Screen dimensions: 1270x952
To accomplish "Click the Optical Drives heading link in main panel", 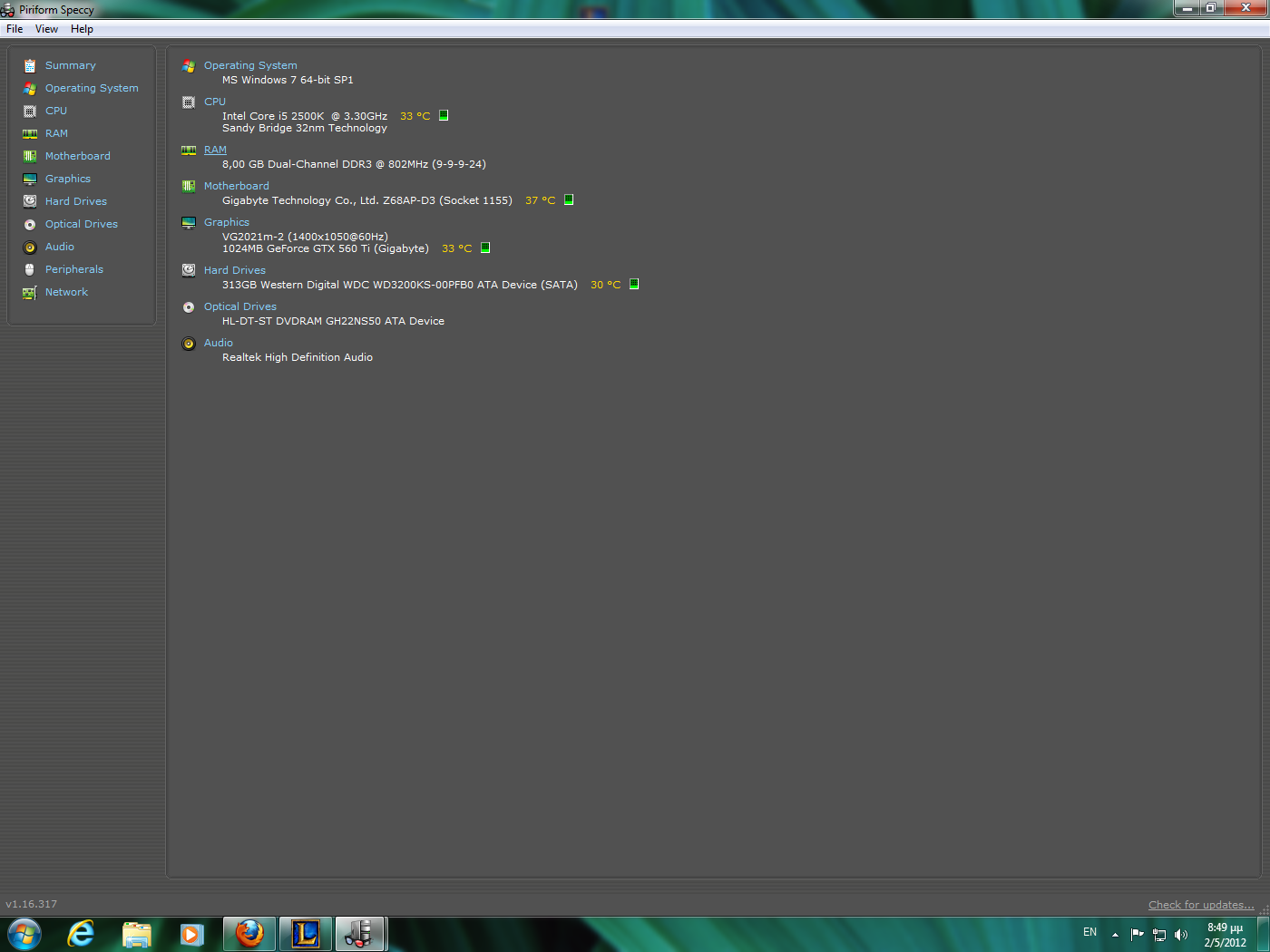I will (240, 306).
